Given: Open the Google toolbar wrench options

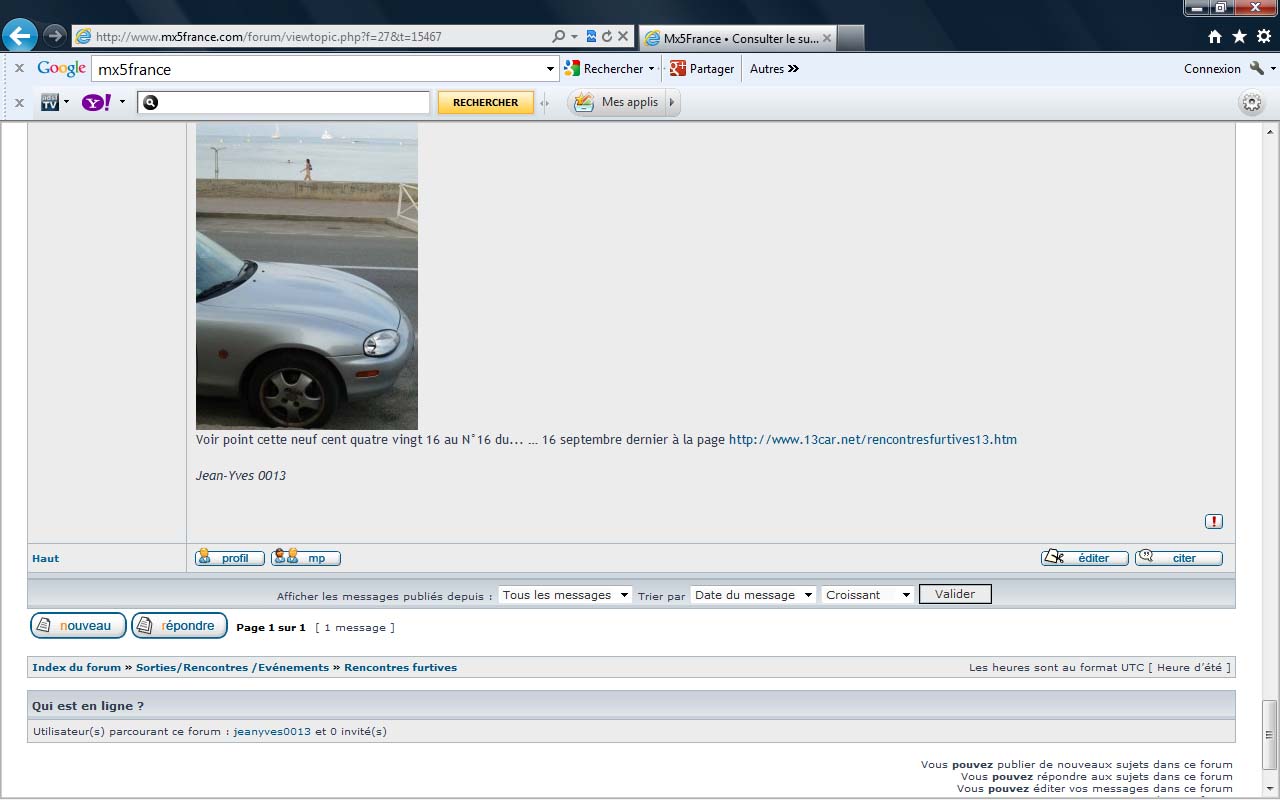Looking at the screenshot, I should pyautogui.click(x=1257, y=69).
